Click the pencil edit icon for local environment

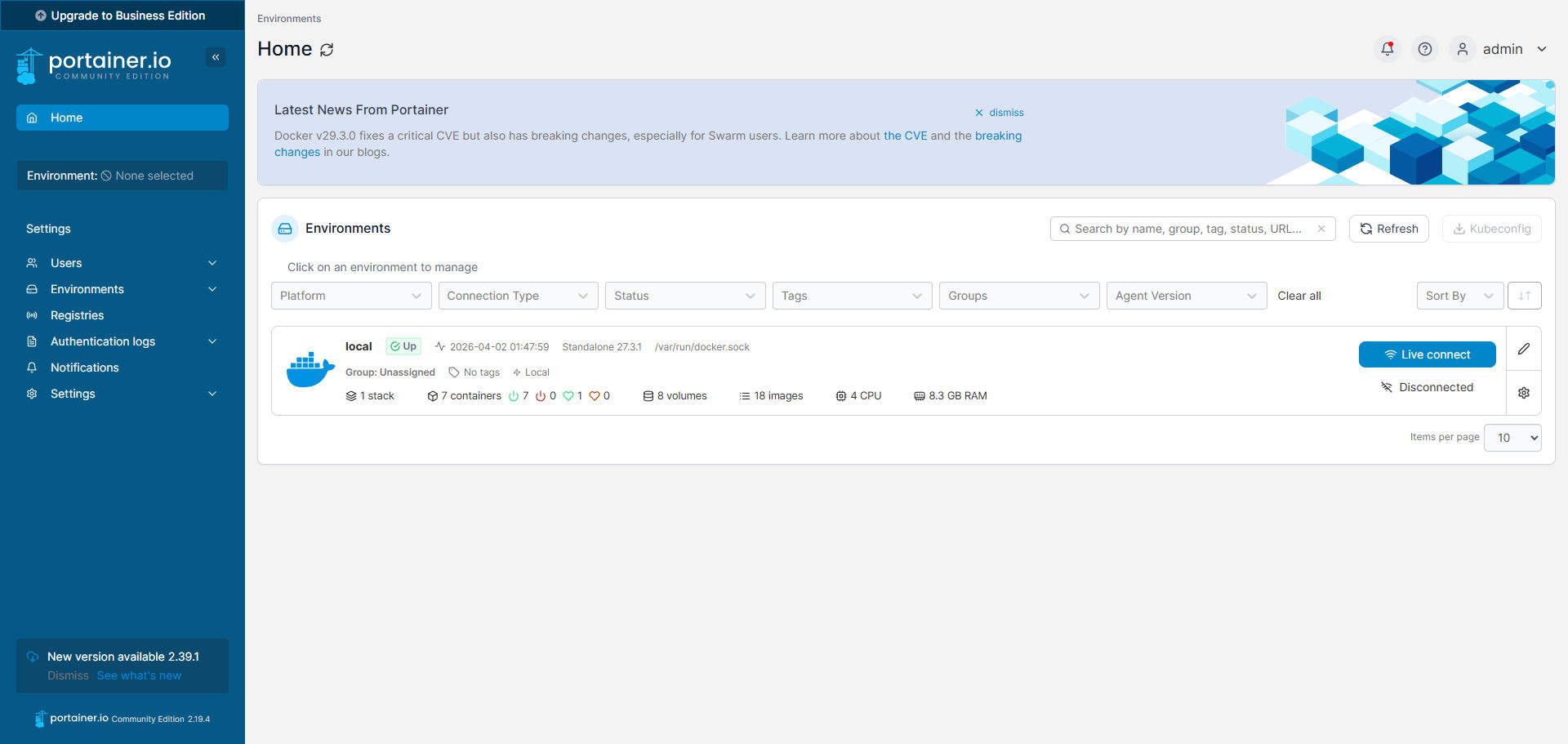pyautogui.click(x=1523, y=349)
